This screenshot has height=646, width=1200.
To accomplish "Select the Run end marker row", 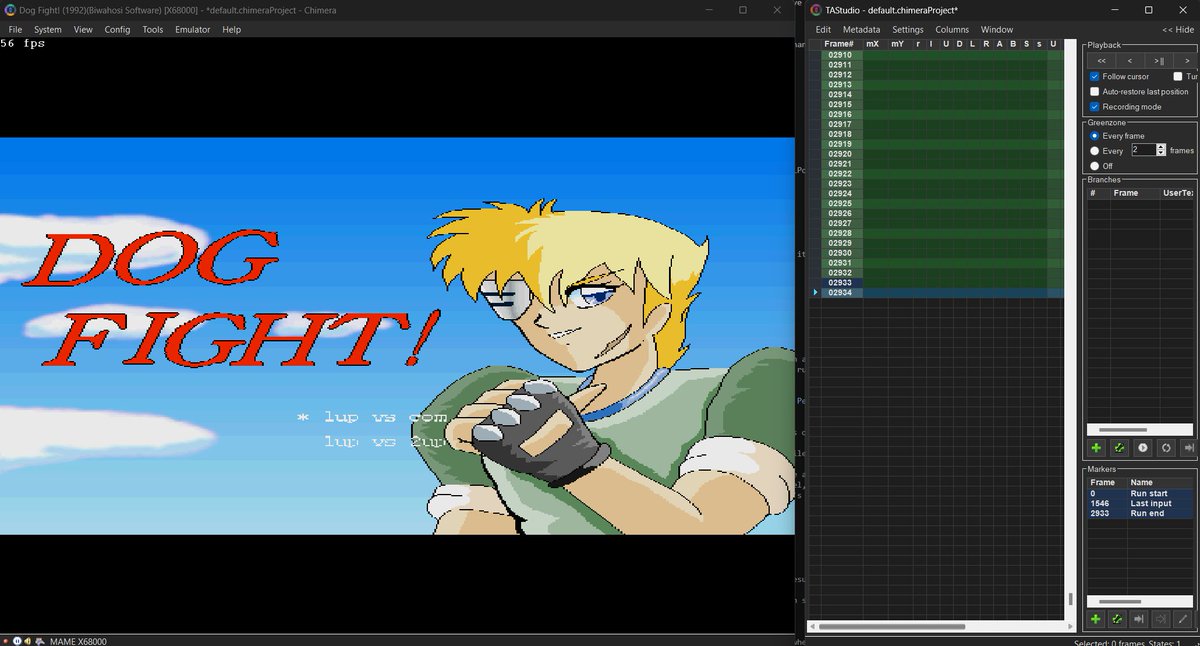I will pyautogui.click(x=1140, y=513).
